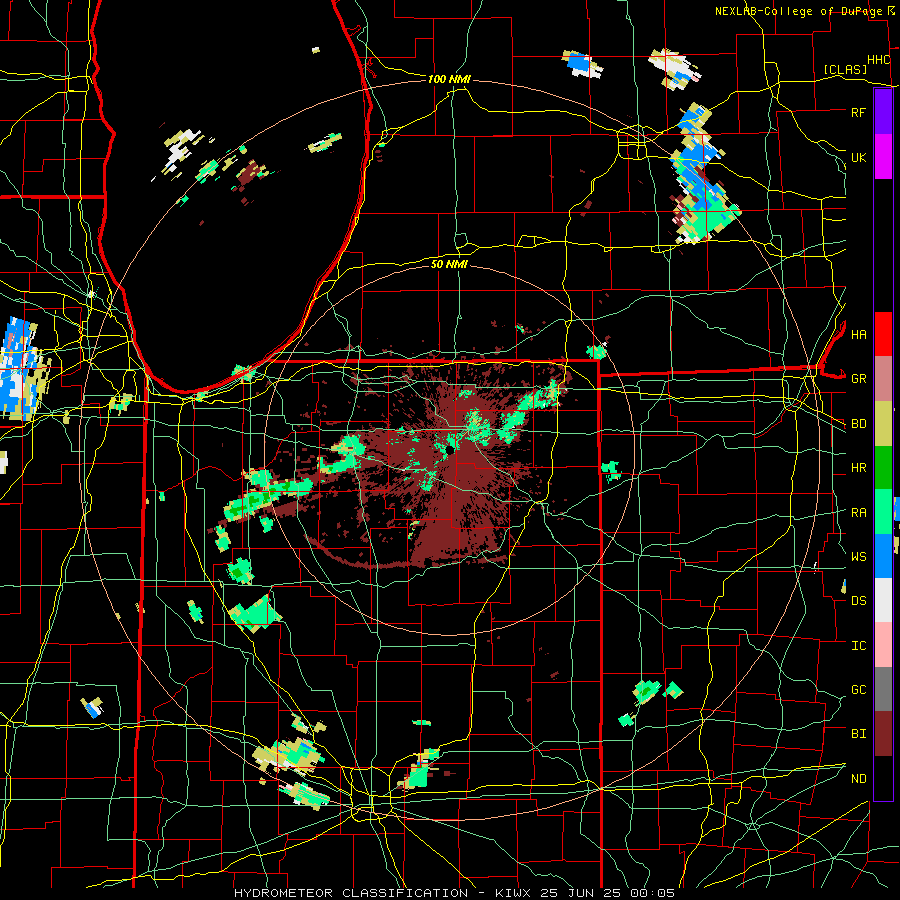The width and height of the screenshot is (900, 900).
Task: Click the "100 NMI" range ring label
Action: click(x=449, y=79)
